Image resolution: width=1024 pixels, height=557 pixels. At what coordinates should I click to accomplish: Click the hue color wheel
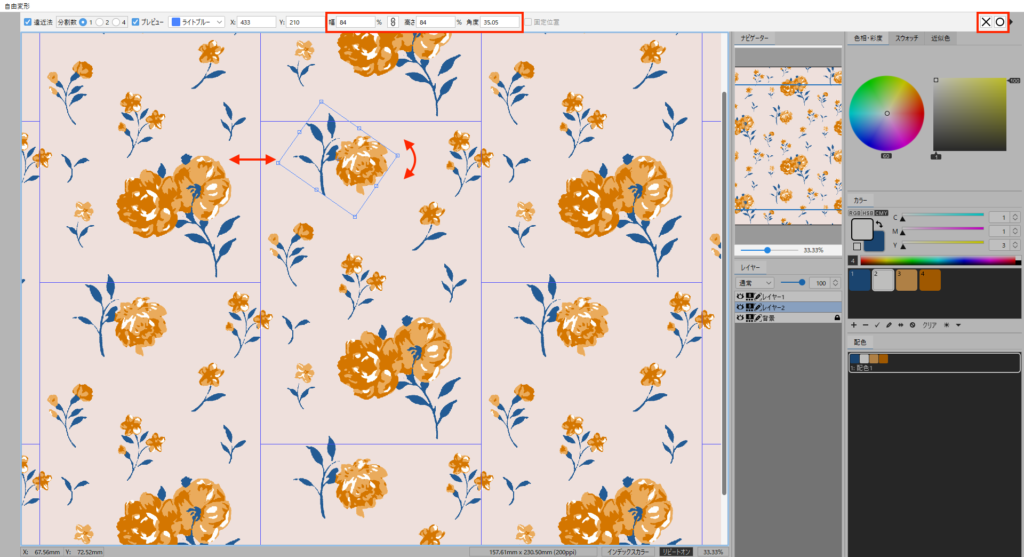pyautogui.click(x=886, y=114)
